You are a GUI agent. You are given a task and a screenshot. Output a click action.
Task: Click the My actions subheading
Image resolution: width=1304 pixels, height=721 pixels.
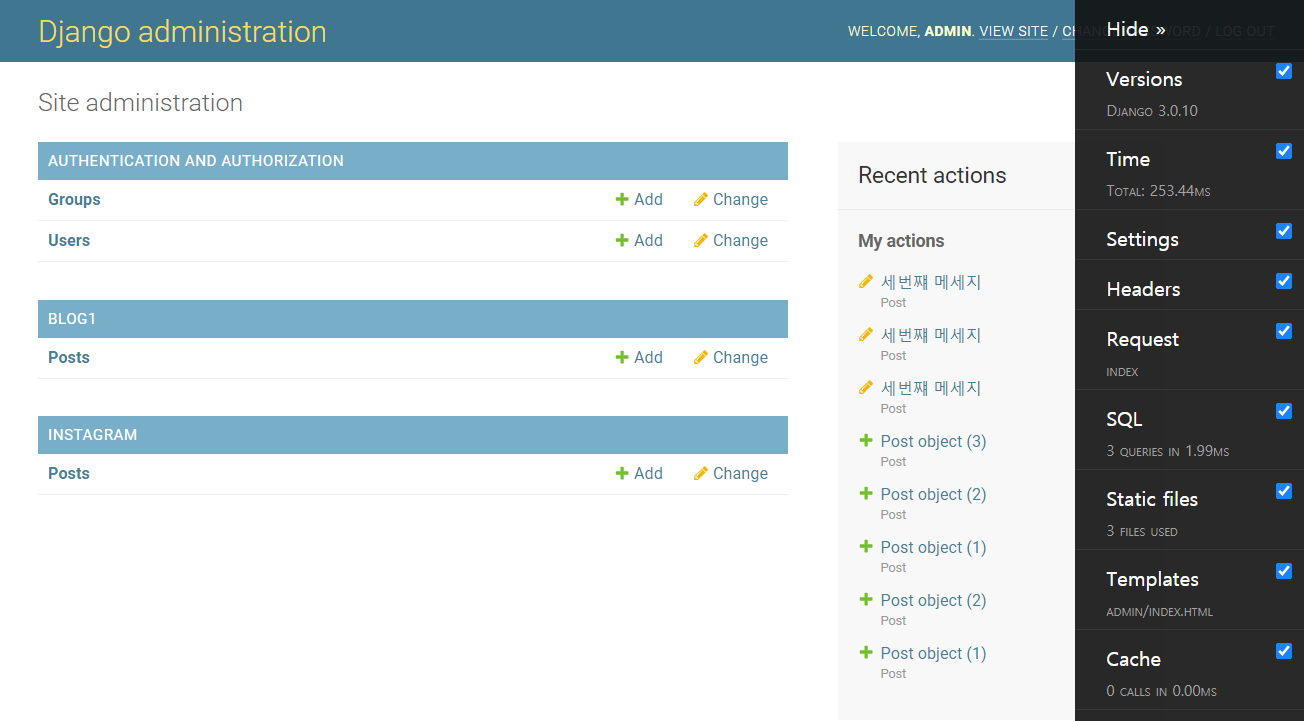click(901, 241)
